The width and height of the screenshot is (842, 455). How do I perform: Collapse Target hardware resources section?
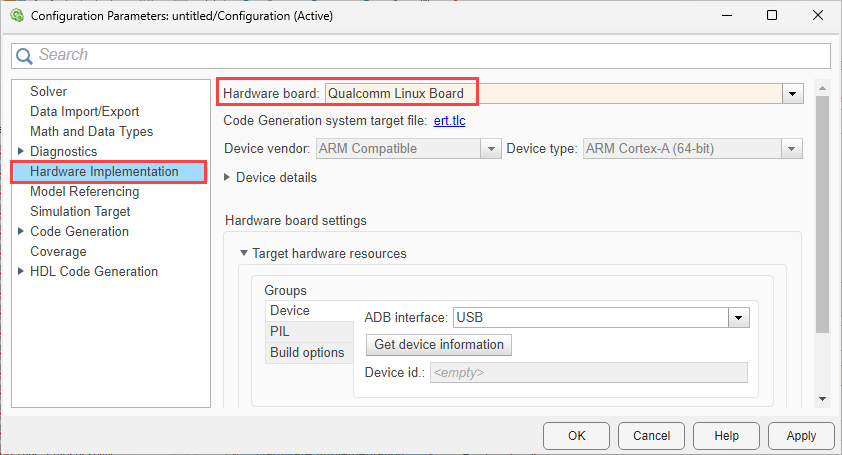(x=243, y=254)
